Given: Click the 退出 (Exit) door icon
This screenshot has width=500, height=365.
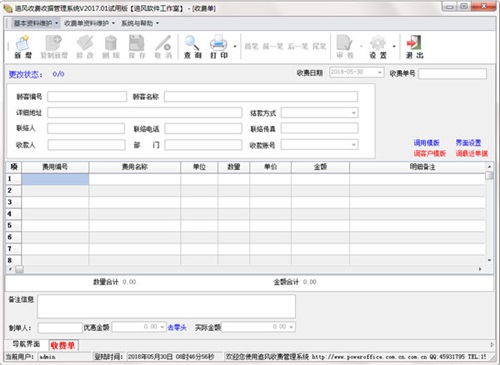Looking at the screenshot, I should [414, 47].
